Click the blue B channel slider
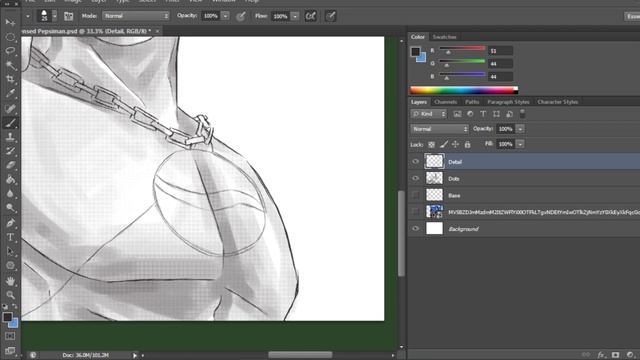This screenshot has width=640, height=360. click(x=462, y=75)
